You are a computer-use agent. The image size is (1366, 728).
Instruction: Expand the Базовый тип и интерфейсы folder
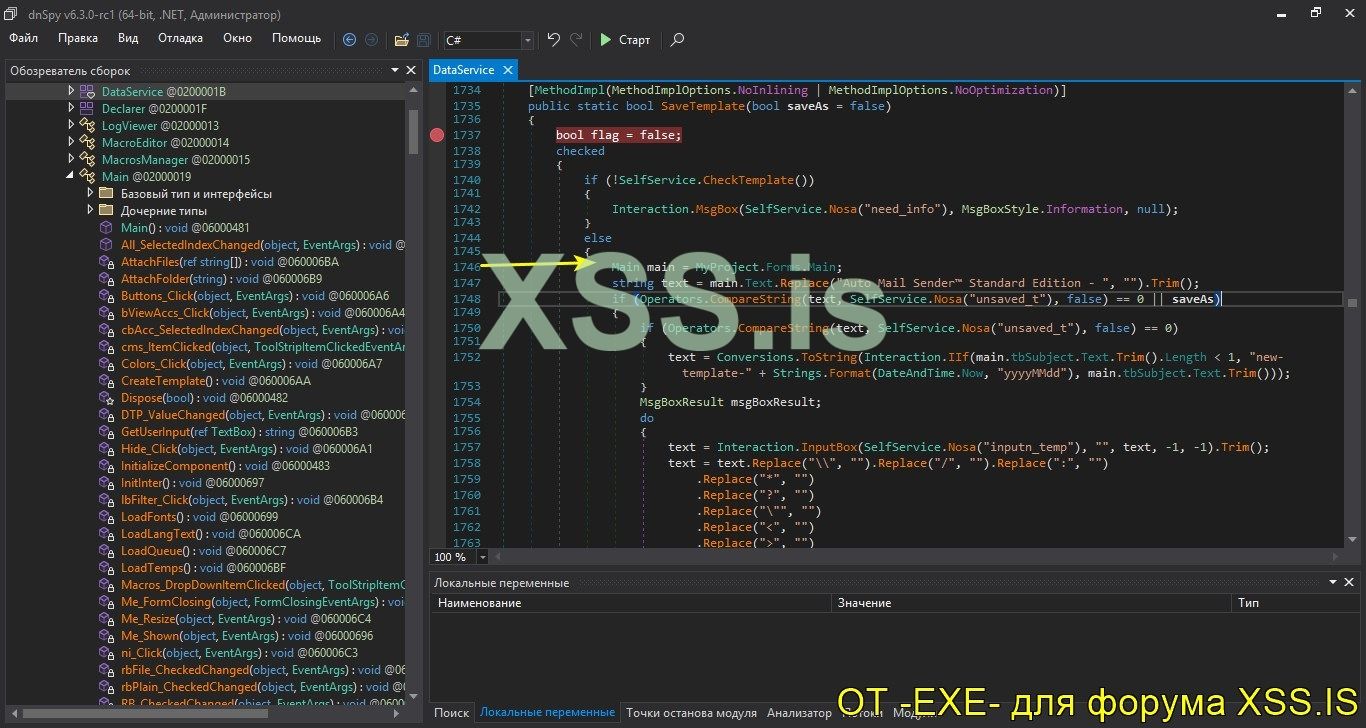pos(90,193)
